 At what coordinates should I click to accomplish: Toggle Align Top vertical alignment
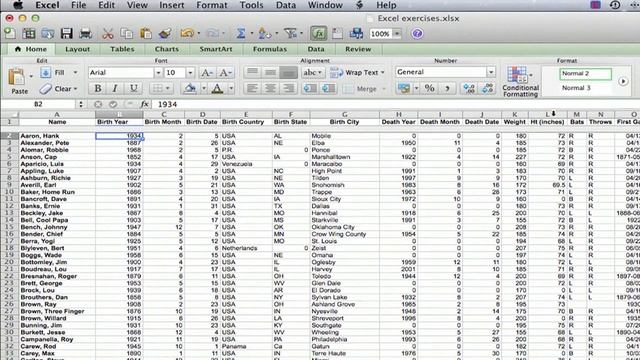click(x=253, y=73)
